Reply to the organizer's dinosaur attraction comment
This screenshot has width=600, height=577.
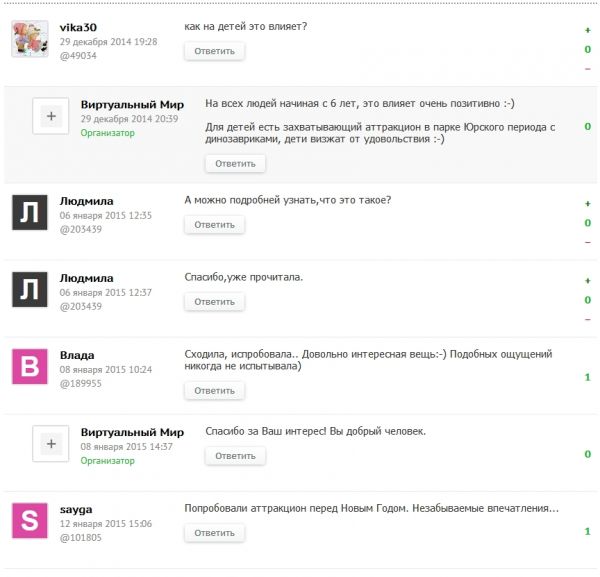tap(235, 163)
